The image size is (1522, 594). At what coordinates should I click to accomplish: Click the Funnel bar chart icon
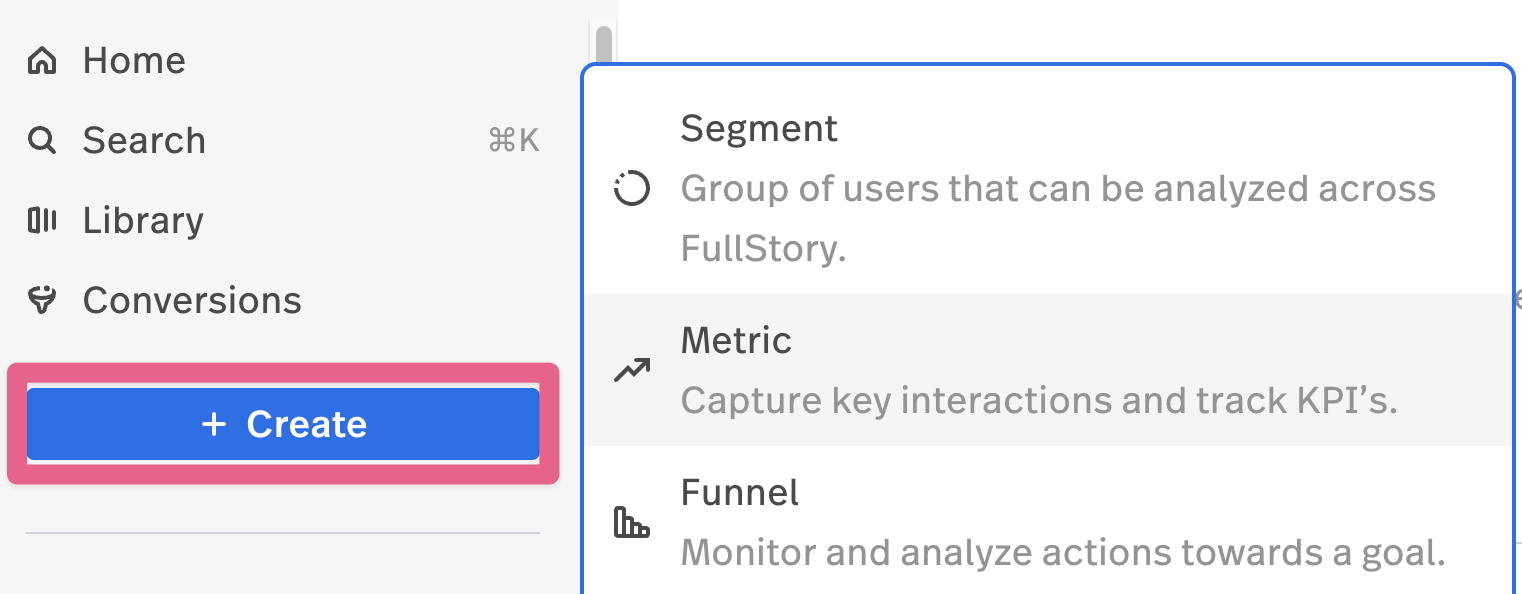coord(631,522)
